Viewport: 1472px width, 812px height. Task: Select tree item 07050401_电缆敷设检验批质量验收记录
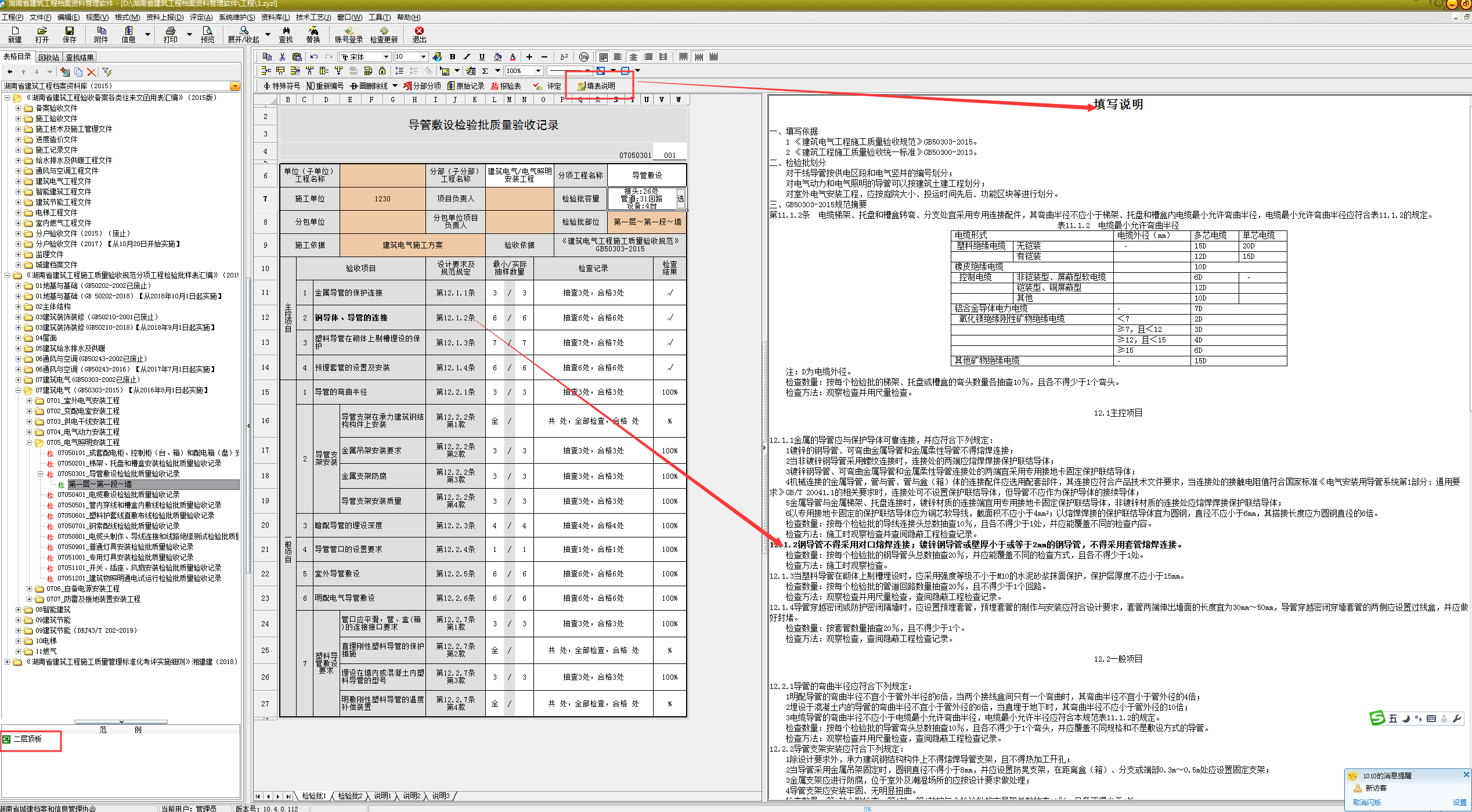(118, 495)
